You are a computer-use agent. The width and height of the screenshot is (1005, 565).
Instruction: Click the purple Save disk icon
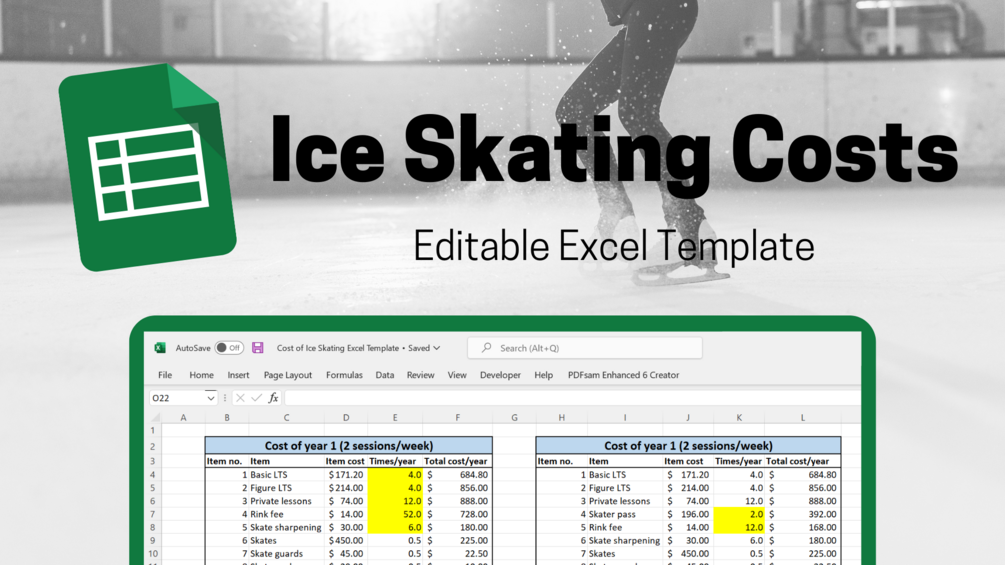coord(258,348)
